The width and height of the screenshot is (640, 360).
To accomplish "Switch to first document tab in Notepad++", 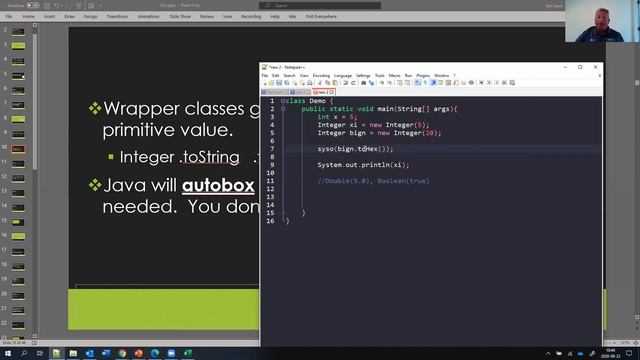I will (x=275, y=92).
